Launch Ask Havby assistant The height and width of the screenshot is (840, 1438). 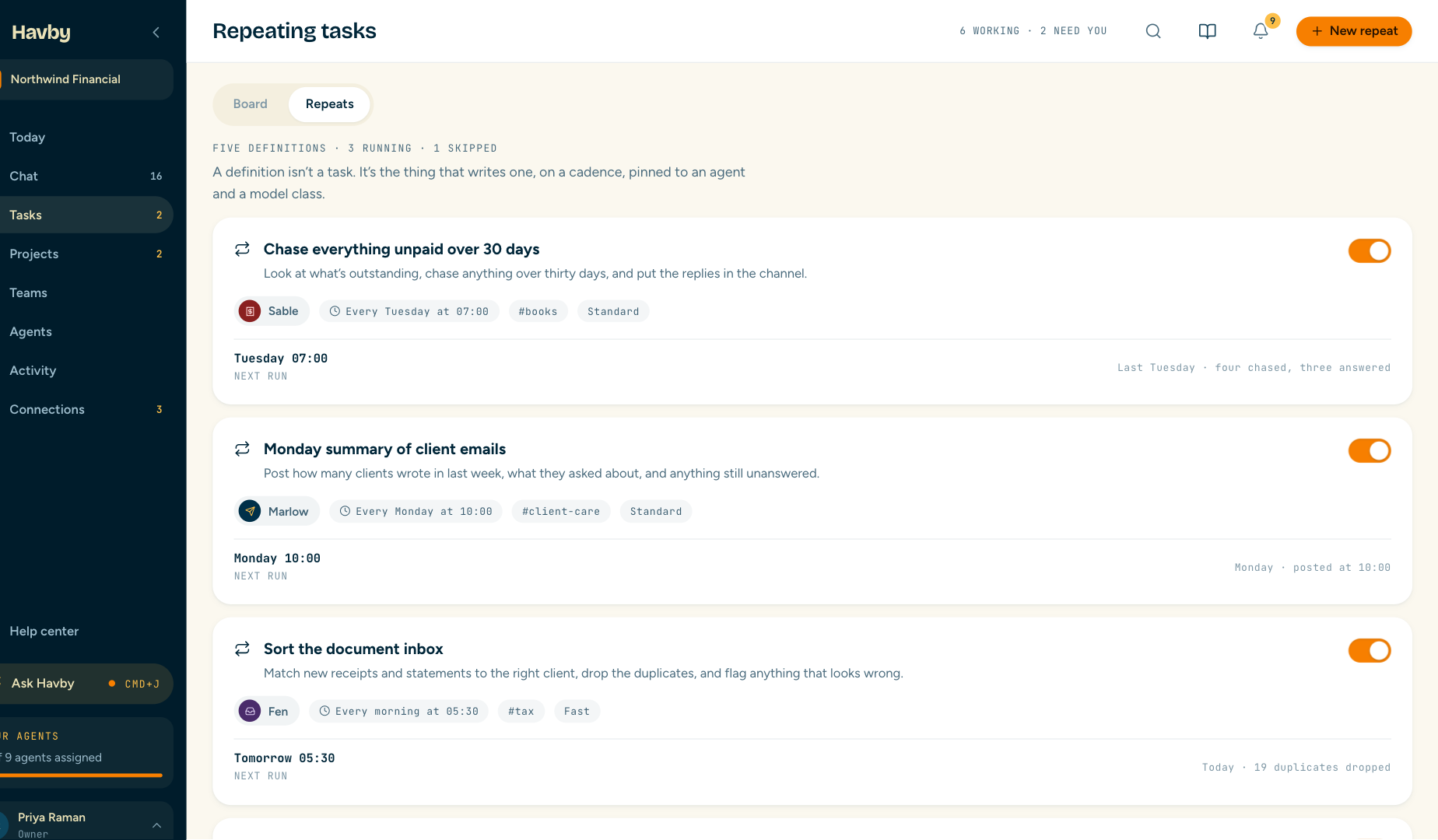click(x=86, y=684)
